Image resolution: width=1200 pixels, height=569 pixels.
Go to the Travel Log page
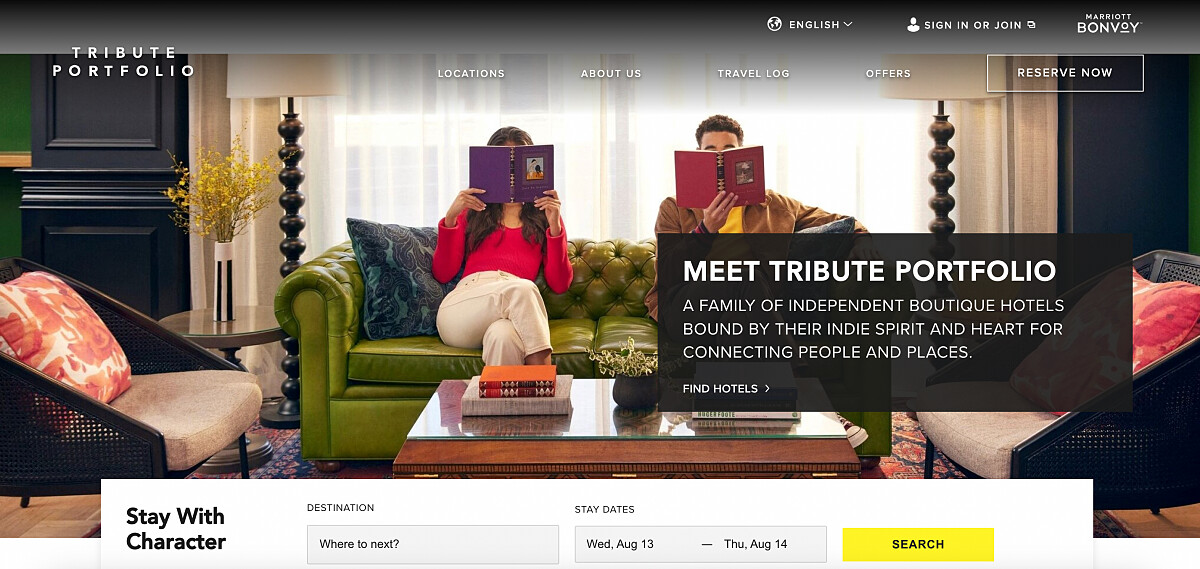(753, 74)
